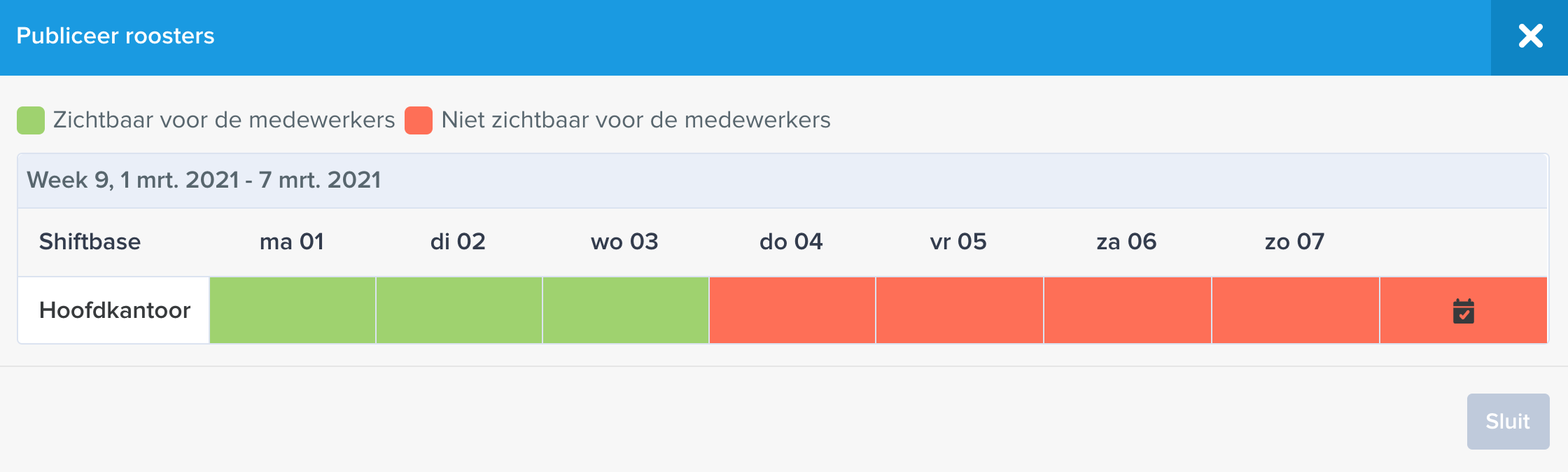Viewport: 1568px width, 472px height.
Task: Click the Shiftbase column header
Action: tap(90, 242)
